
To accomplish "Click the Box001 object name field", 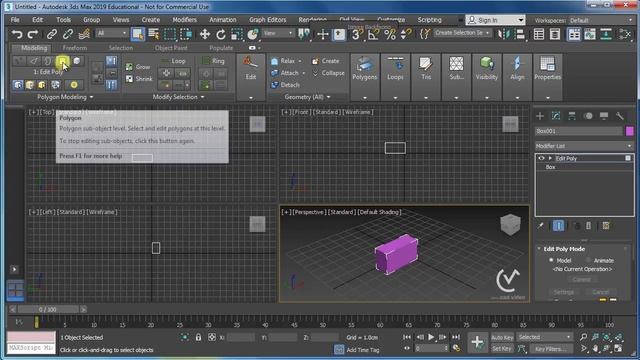I will coord(578,131).
